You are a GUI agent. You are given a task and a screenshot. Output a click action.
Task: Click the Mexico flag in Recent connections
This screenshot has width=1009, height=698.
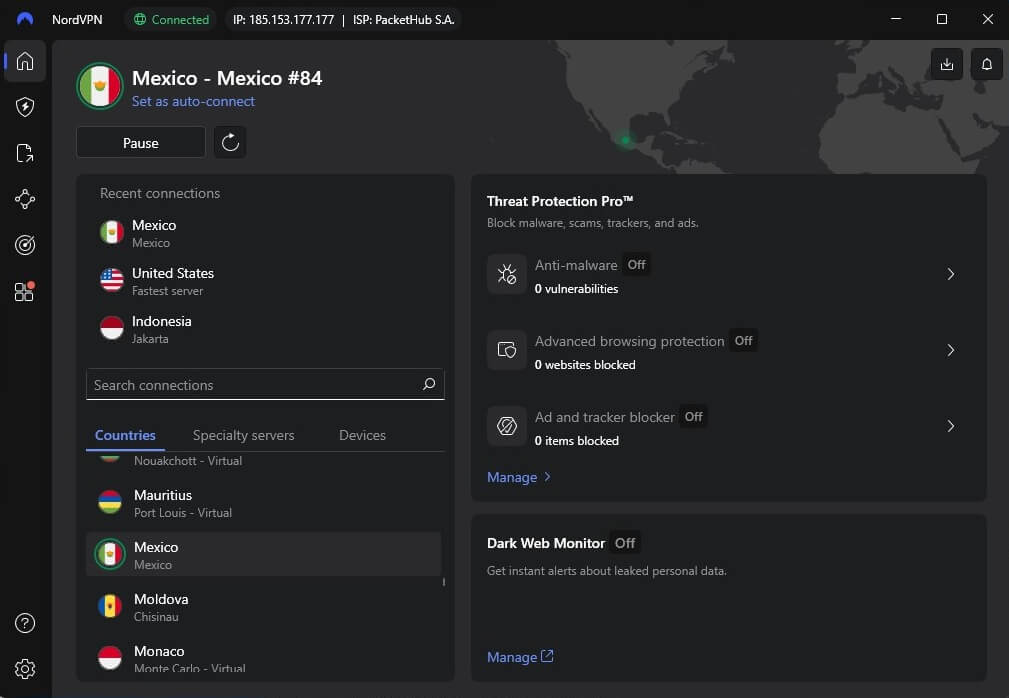click(112, 232)
